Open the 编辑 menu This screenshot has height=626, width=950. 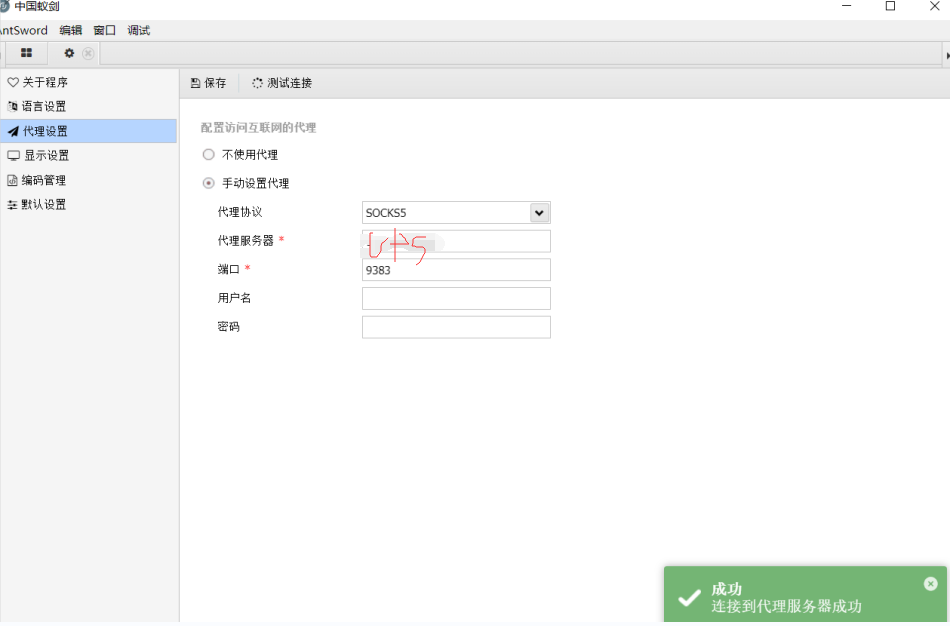tap(71, 30)
